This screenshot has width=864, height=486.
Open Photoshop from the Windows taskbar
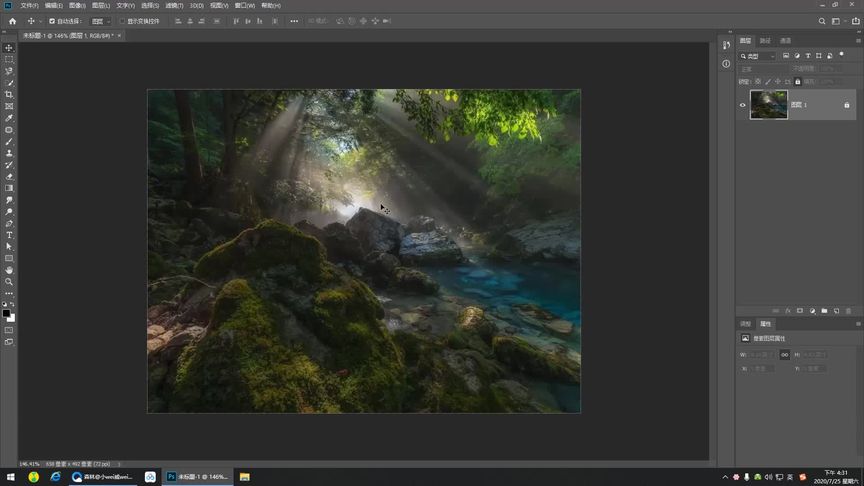(199, 477)
